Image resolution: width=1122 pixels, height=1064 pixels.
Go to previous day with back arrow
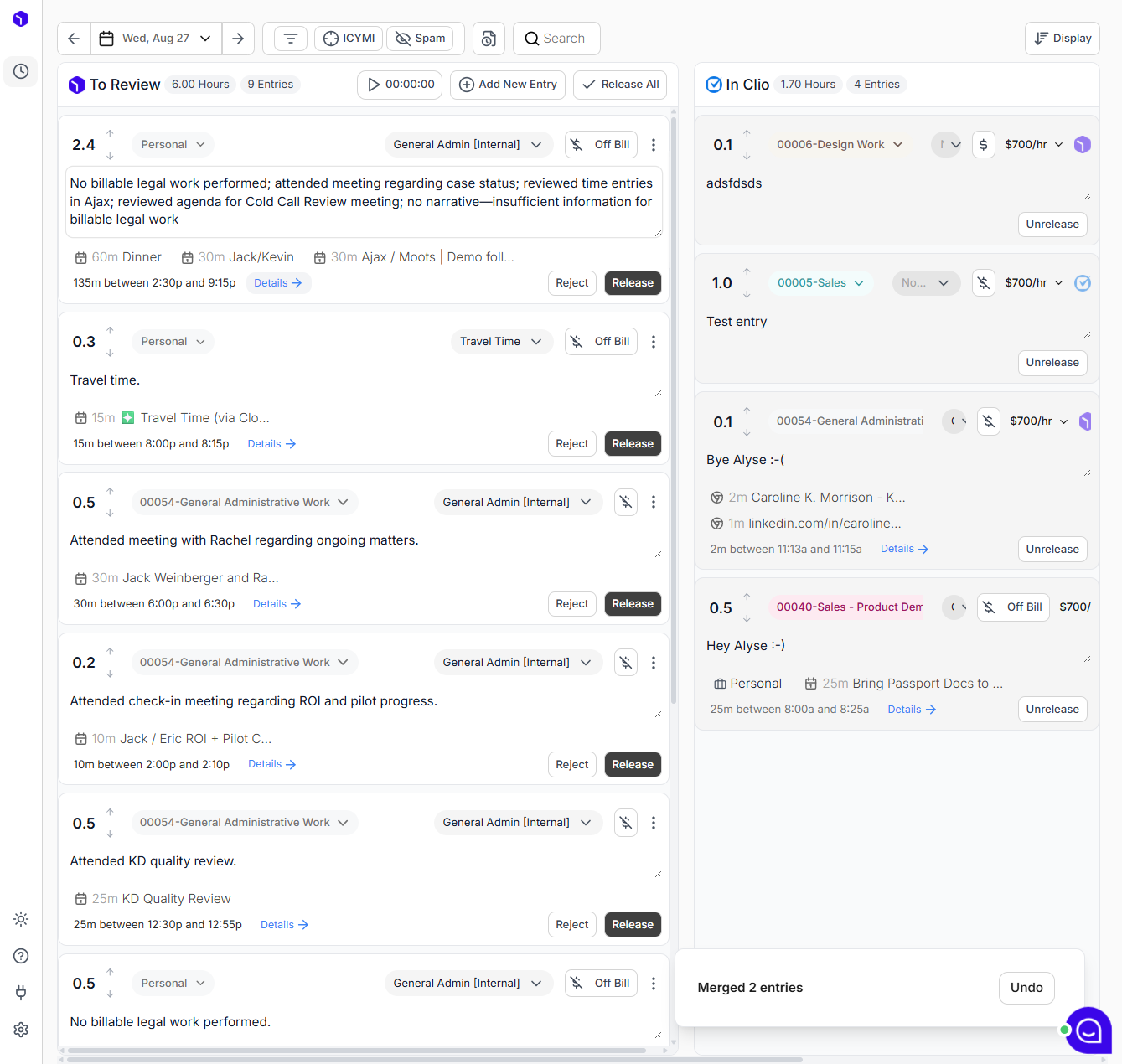[x=74, y=39]
